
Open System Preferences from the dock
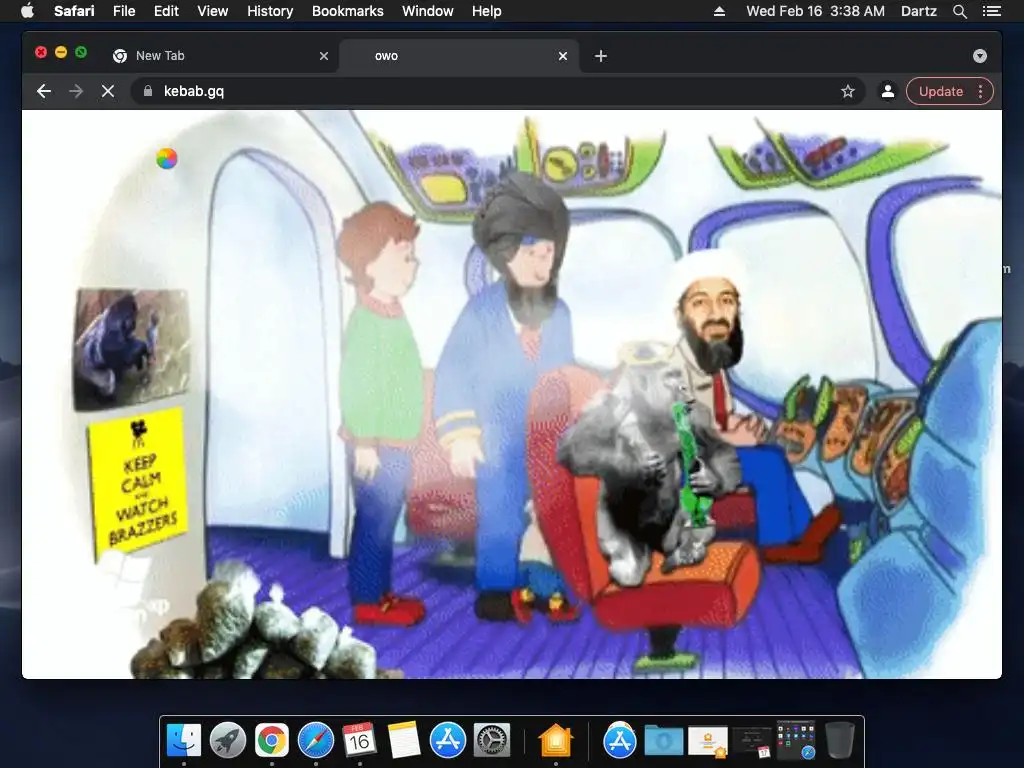pos(491,741)
